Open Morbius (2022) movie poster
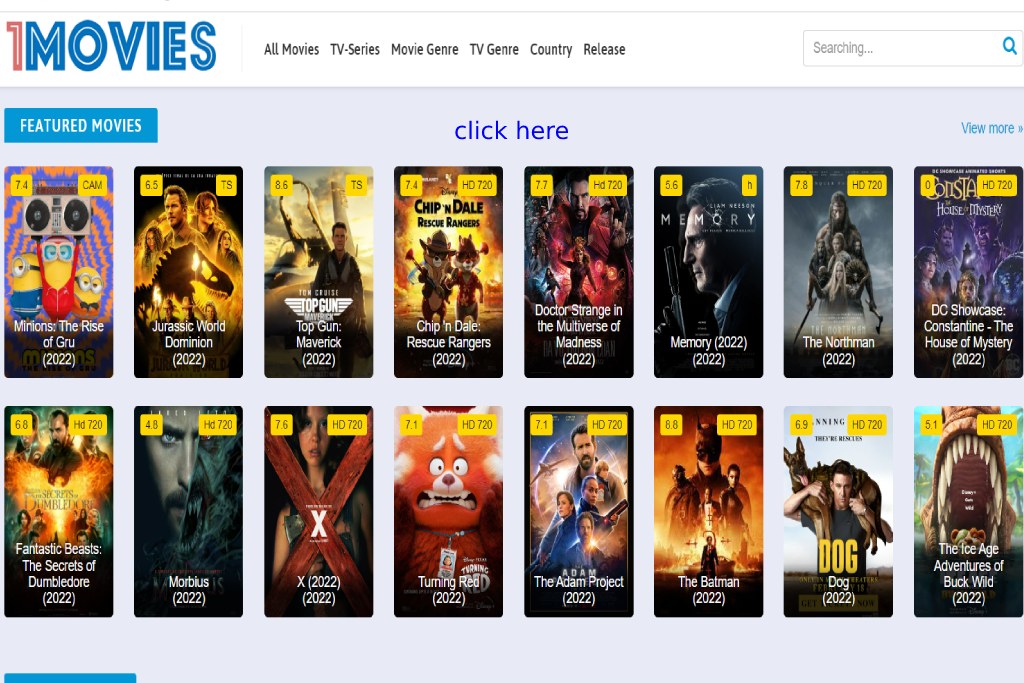The width and height of the screenshot is (1024, 683). pyautogui.click(x=189, y=512)
